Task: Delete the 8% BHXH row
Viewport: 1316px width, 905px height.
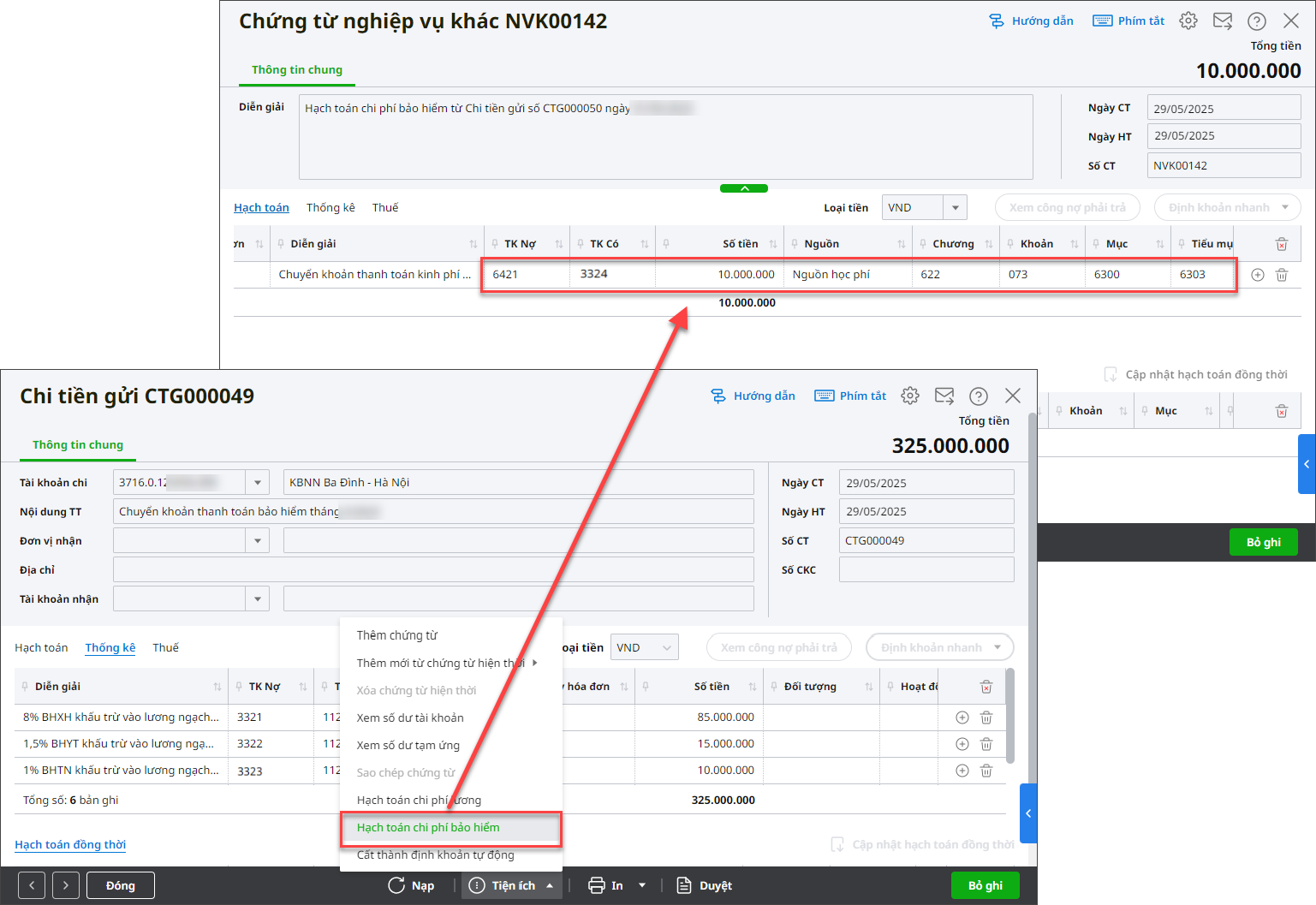Action: pos(986,717)
